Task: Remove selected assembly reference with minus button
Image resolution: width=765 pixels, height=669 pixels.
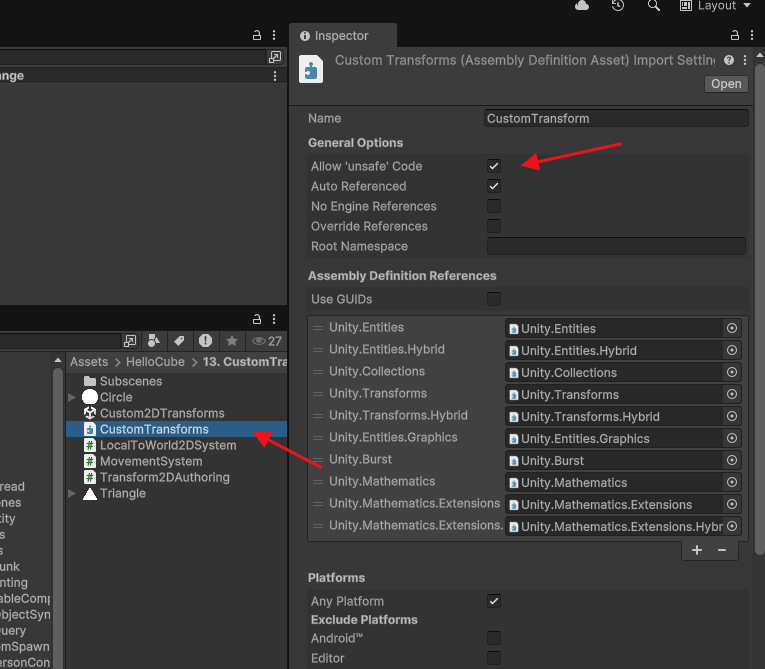Action: click(x=722, y=550)
